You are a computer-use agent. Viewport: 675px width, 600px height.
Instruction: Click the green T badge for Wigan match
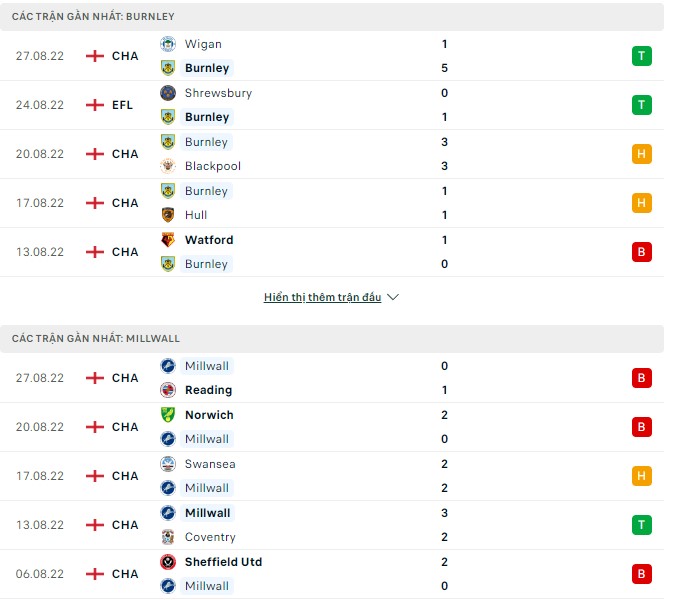pyautogui.click(x=641, y=56)
